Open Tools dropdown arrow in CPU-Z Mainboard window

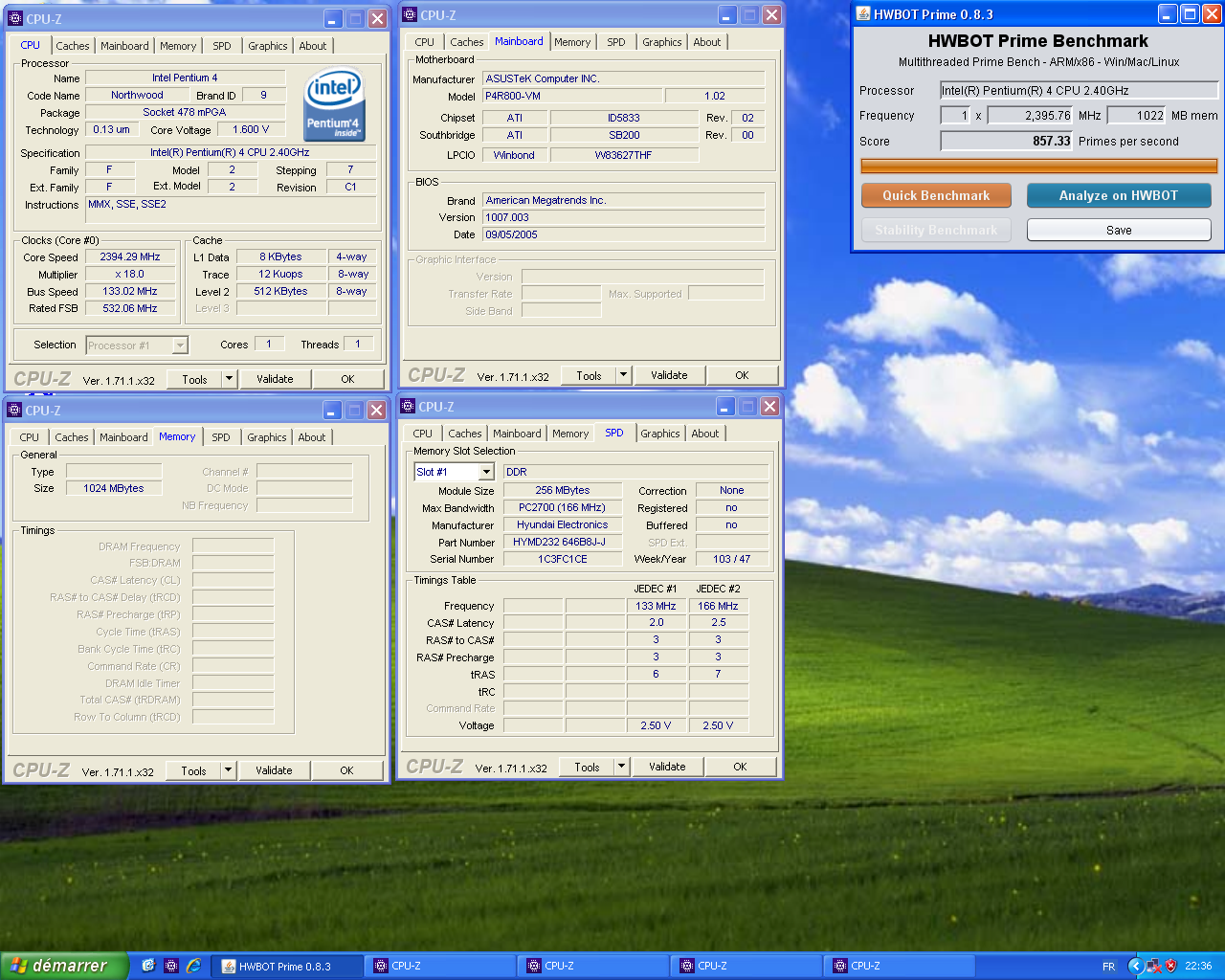pyautogui.click(x=623, y=375)
